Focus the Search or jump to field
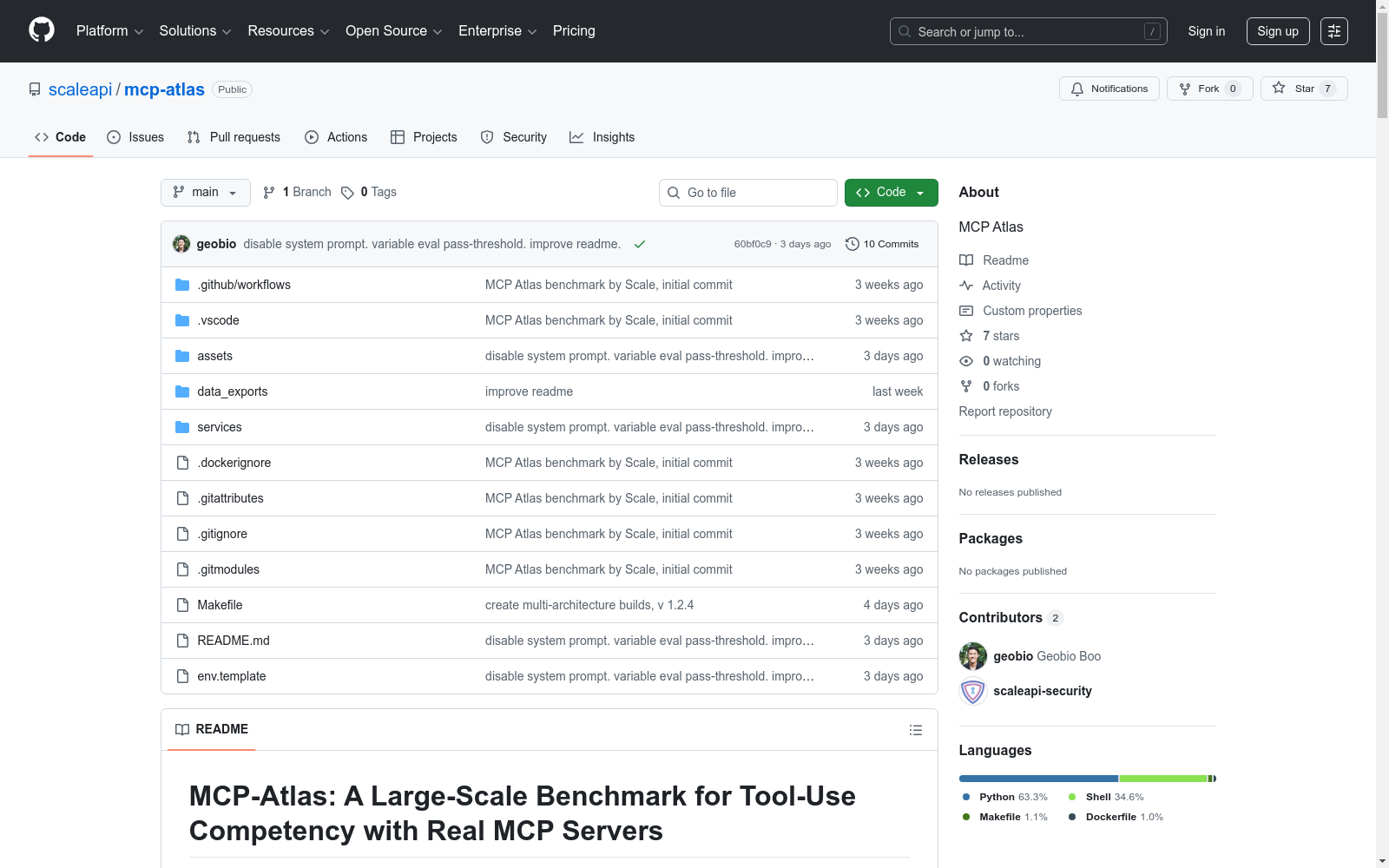 [x=1029, y=31]
